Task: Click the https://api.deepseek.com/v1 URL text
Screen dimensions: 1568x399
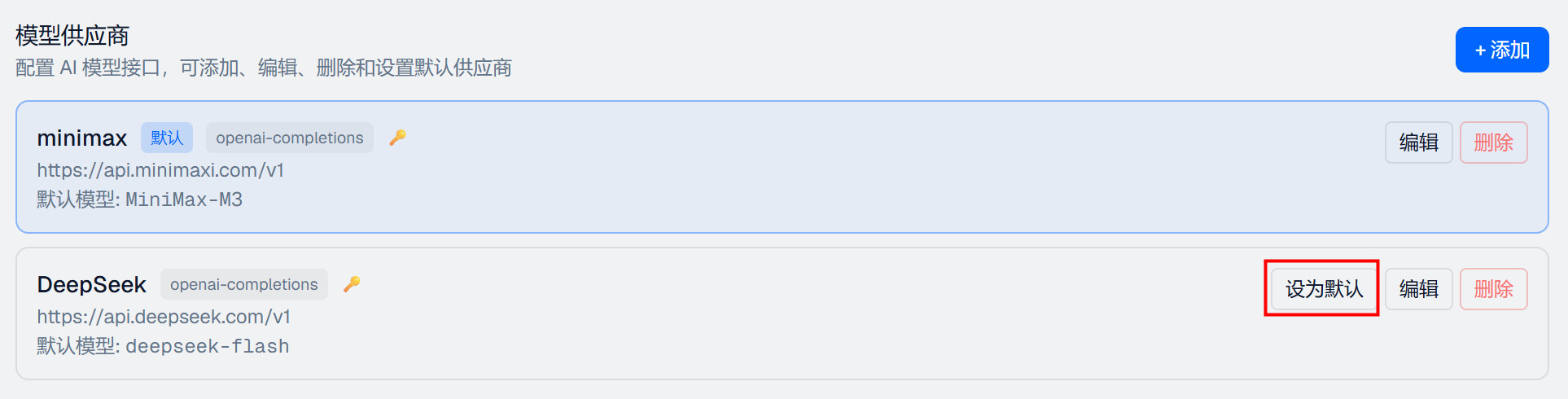Action: click(164, 317)
